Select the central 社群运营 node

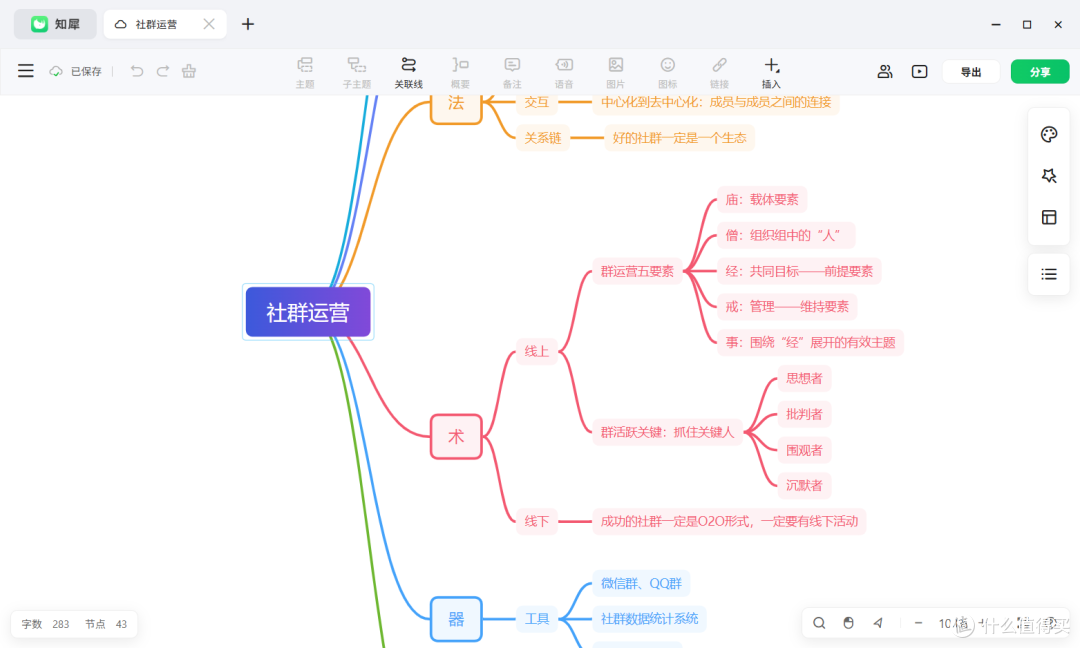pos(308,312)
